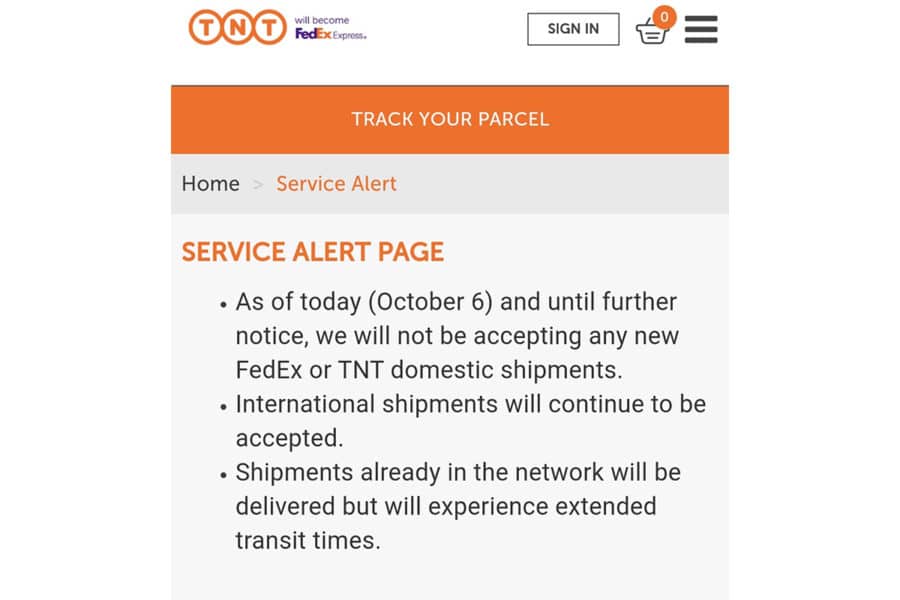
Task: Click the extended transit times notice
Action: tap(458, 506)
